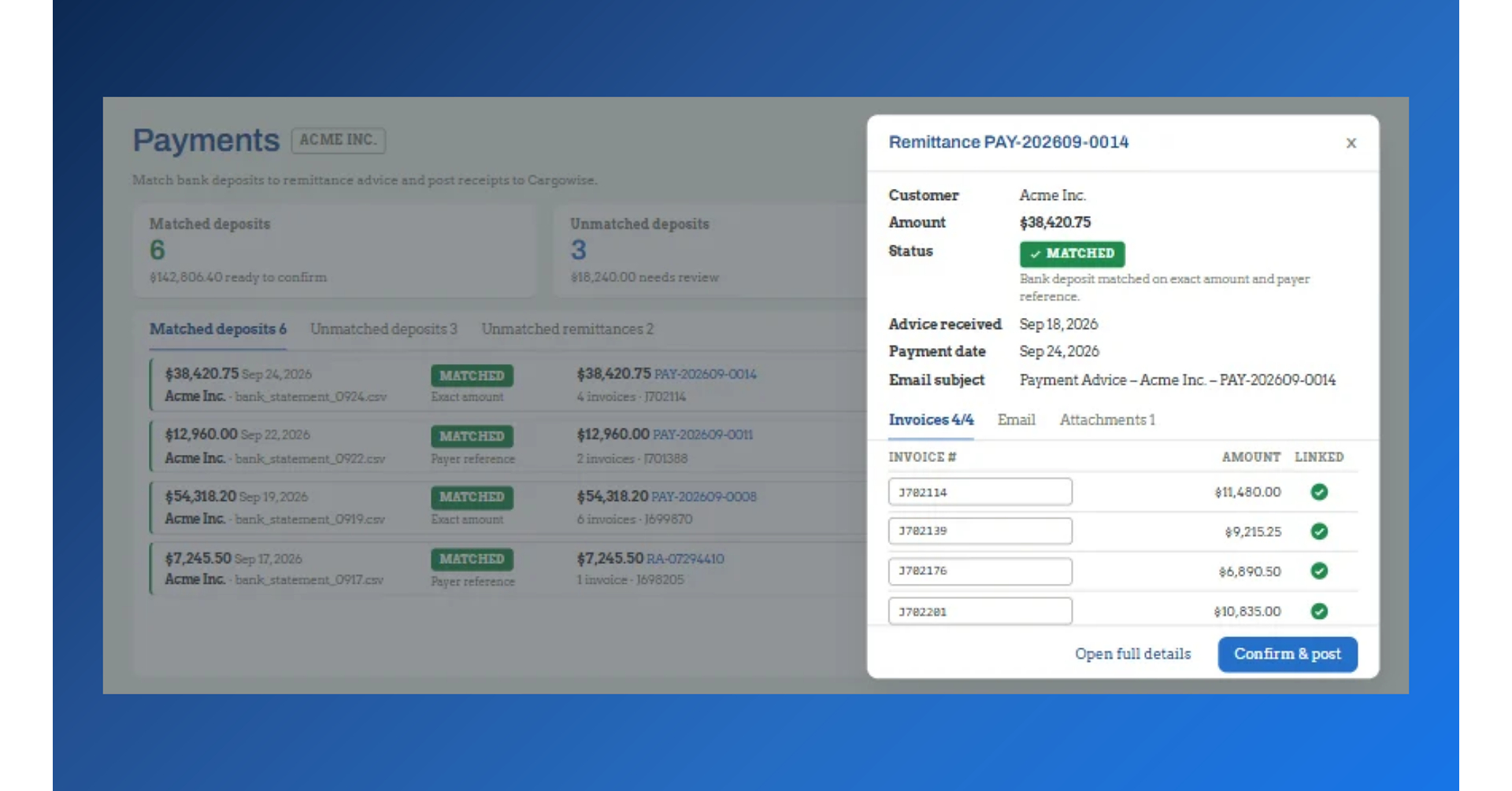The image size is (1512, 791).
Task: Click the Sep 24, 2026 payment date in dialog
Action: [x=1059, y=352]
